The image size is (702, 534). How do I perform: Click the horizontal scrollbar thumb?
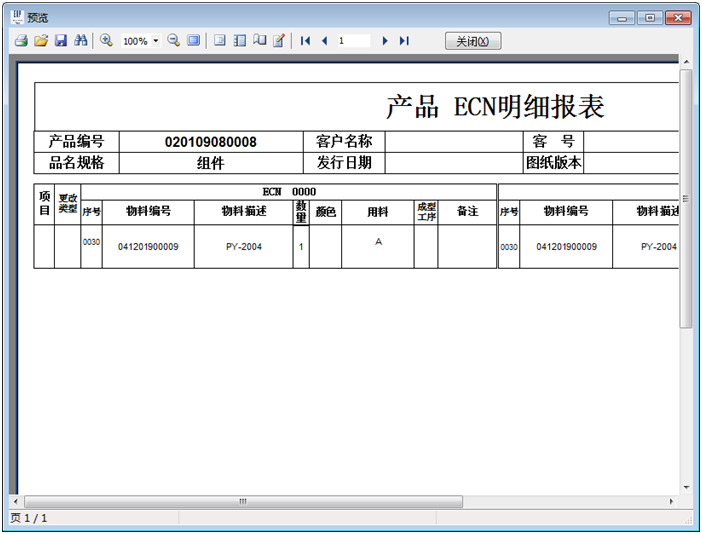point(243,501)
